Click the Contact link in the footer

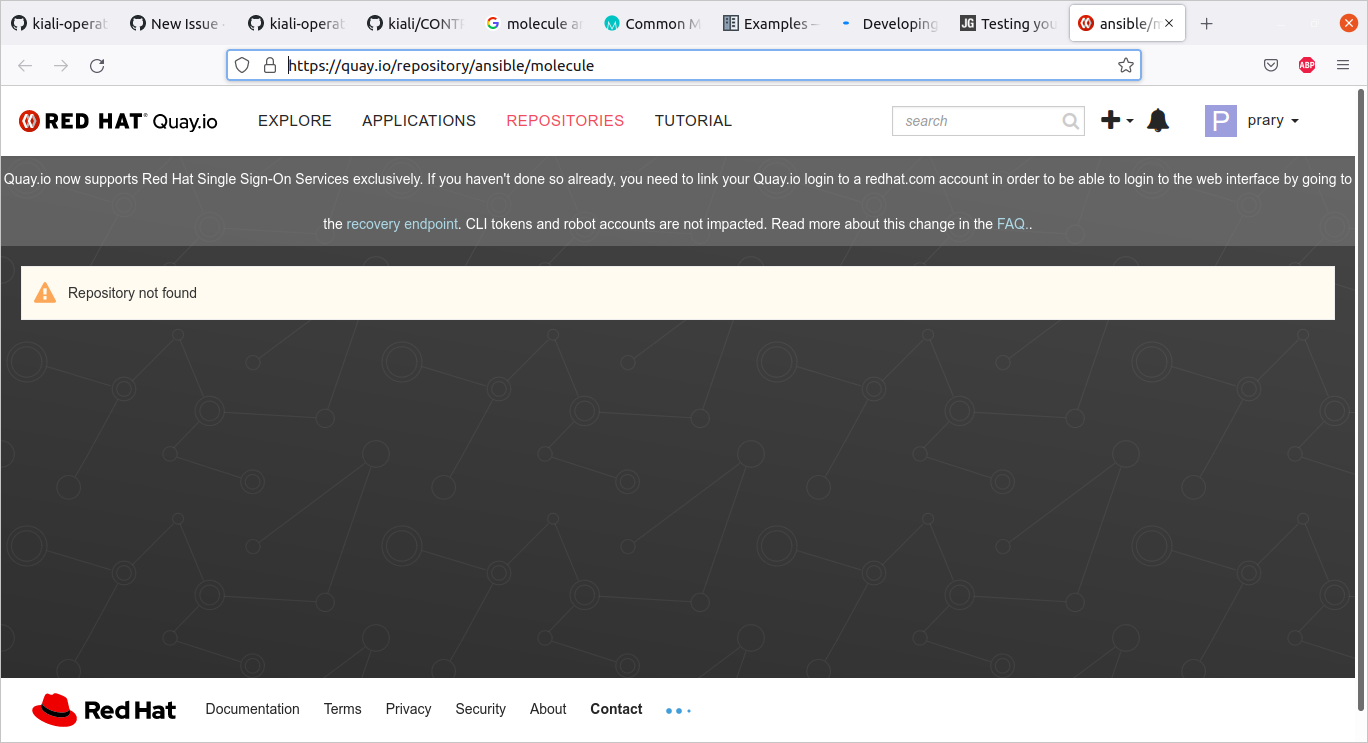616,709
